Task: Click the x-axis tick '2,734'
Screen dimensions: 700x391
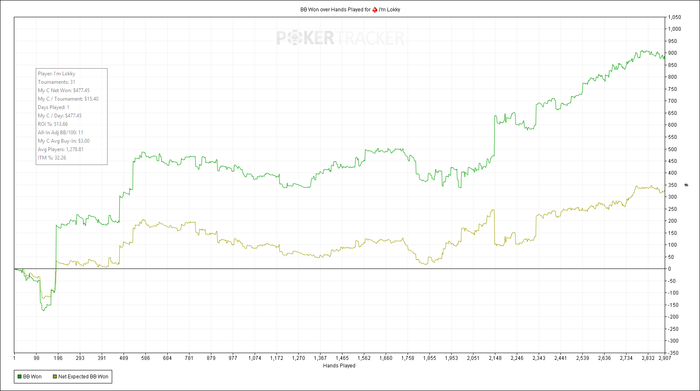Action: click(x=626, y=358)
